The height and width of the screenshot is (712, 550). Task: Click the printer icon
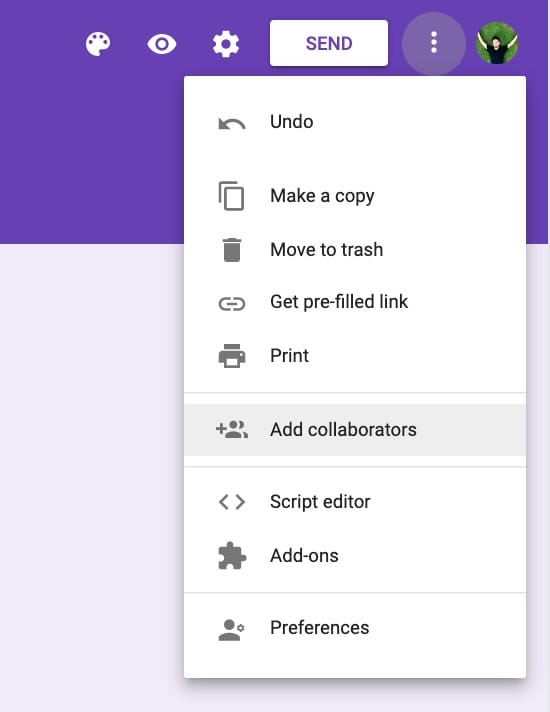[232, 356]
